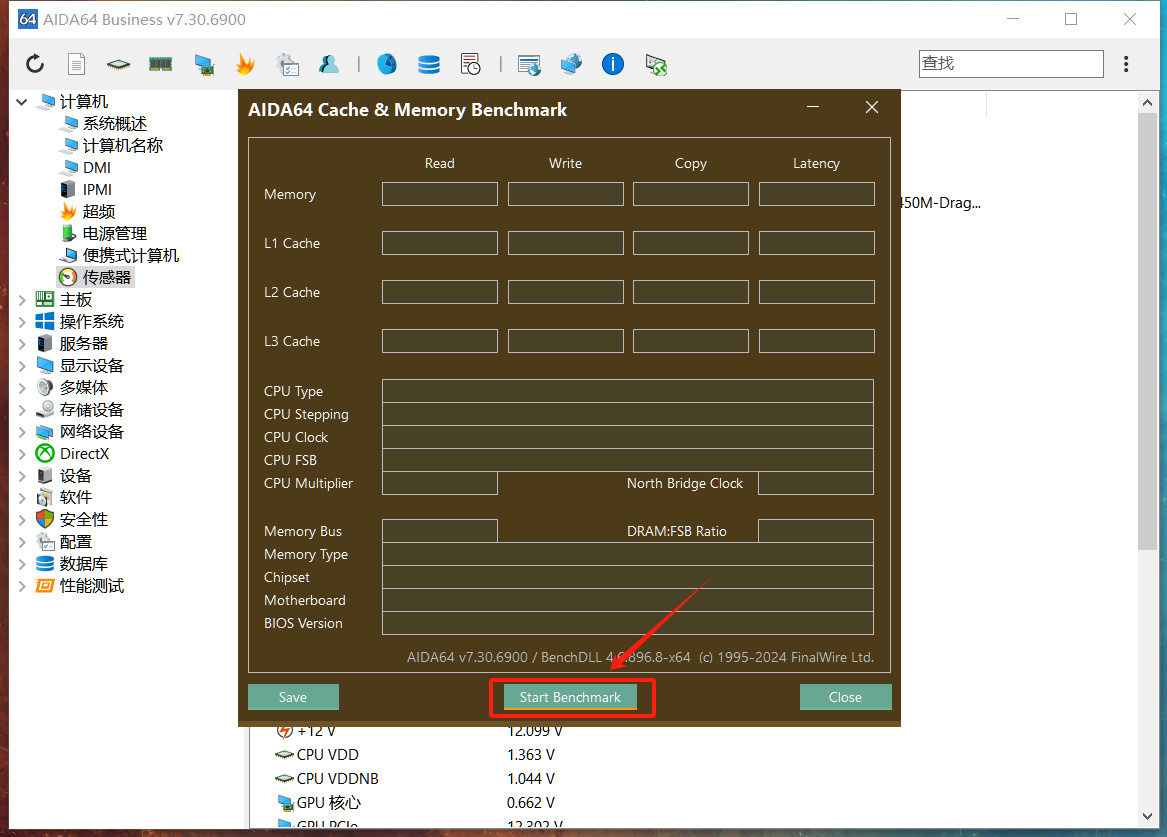Expand the 多媒体 tree node
This screenshot has width=1167, height=837.
pos(22,388)
